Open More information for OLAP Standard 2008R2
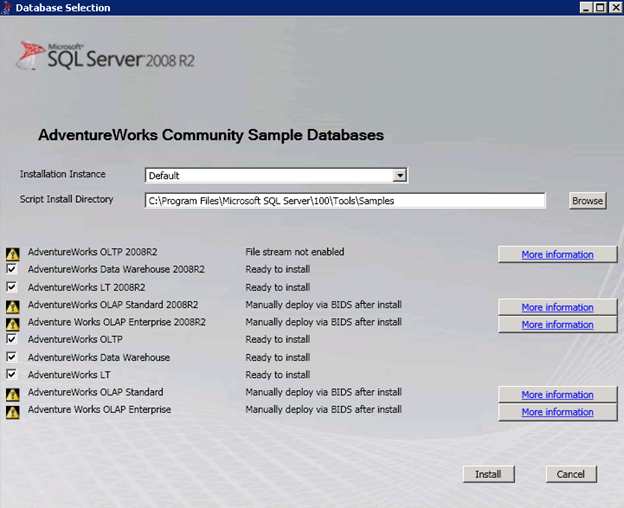Screen dimensions: 624x508 point(558,307)
